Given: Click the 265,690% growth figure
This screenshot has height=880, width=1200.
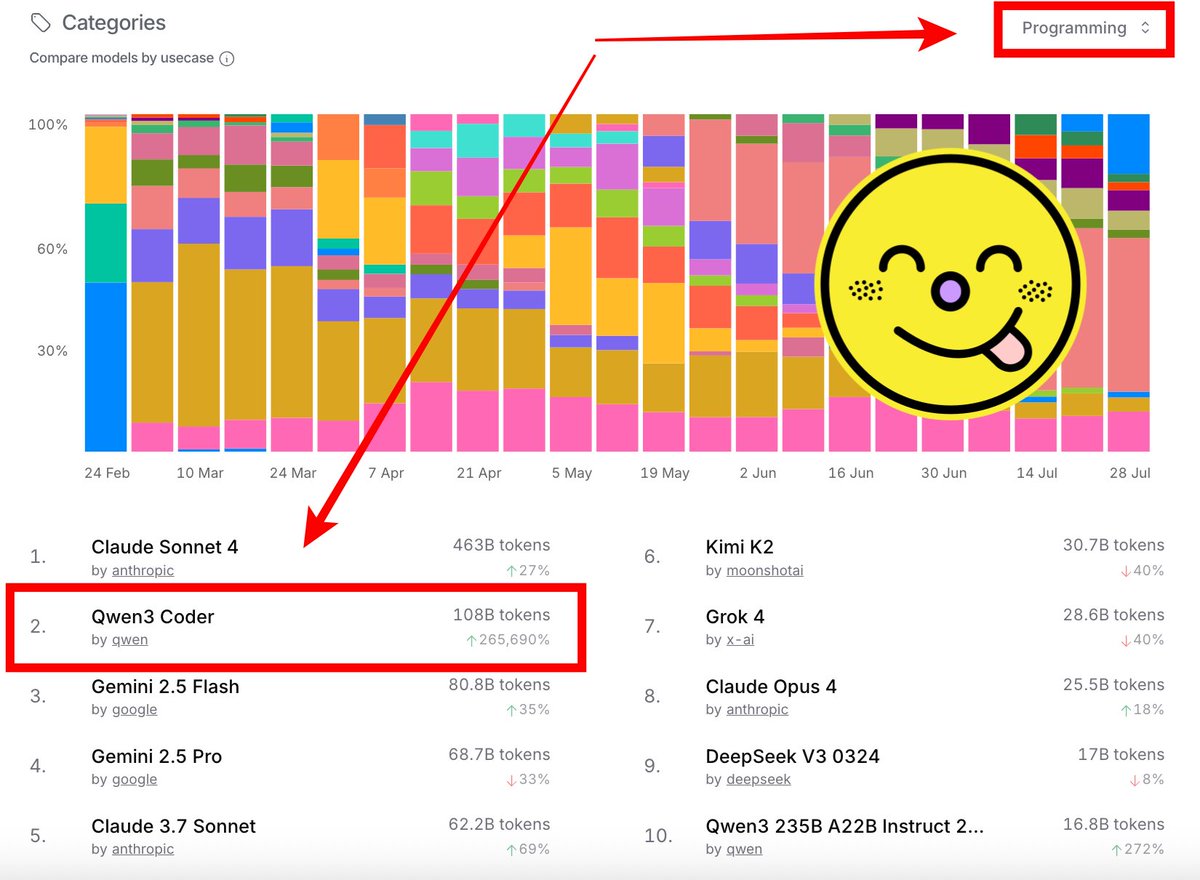Looking at the screenshot, I should (508, 640).
